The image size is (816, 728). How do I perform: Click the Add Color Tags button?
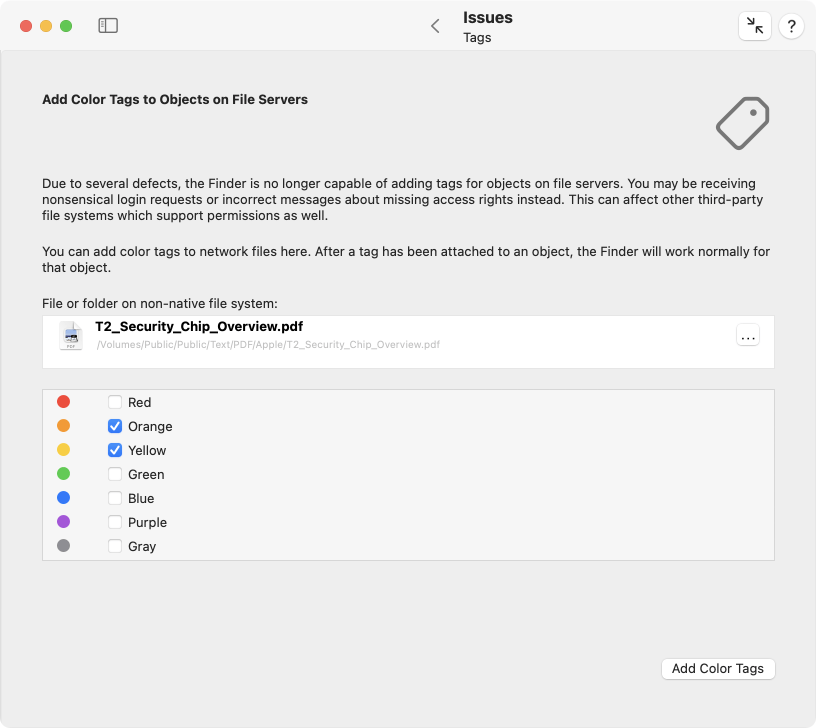tap(718, 669)
